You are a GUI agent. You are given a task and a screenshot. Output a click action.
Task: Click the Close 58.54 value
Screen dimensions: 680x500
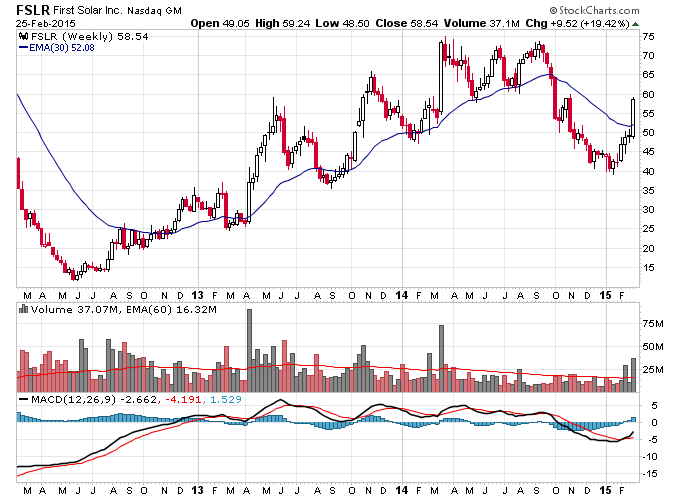coord(406,23)
